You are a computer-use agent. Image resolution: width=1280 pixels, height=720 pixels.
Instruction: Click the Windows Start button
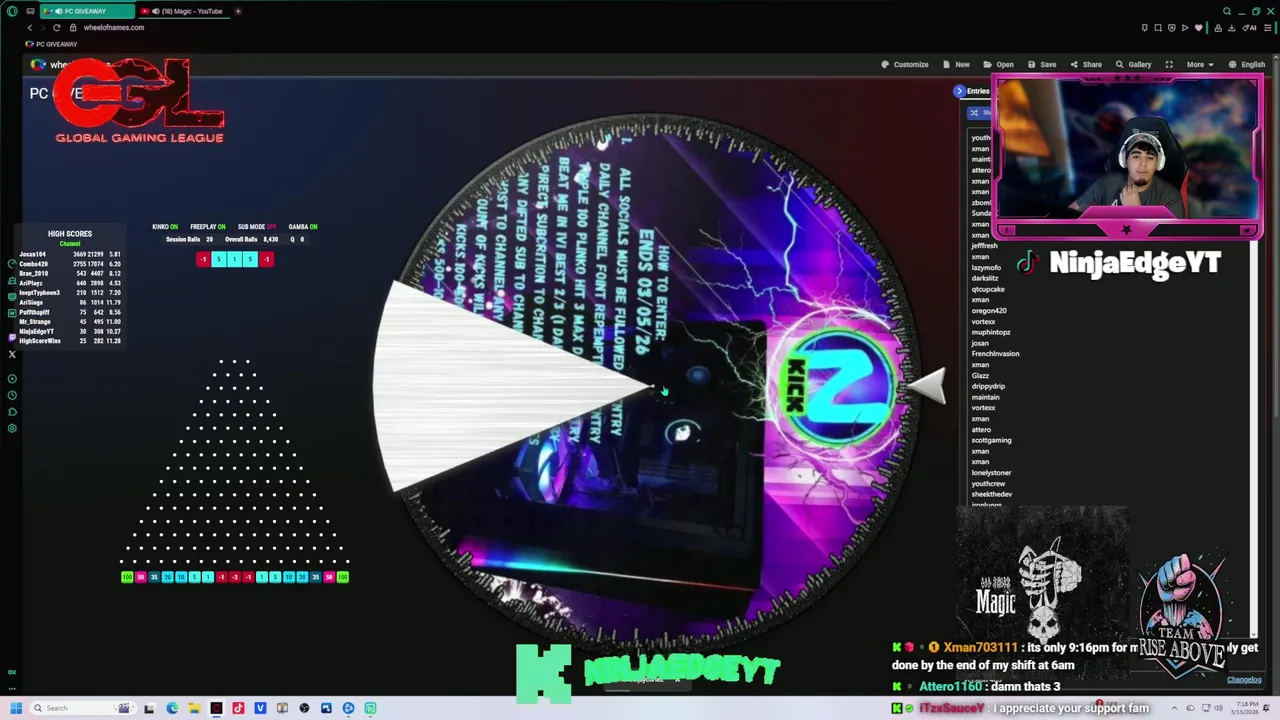tap(16, 708)
